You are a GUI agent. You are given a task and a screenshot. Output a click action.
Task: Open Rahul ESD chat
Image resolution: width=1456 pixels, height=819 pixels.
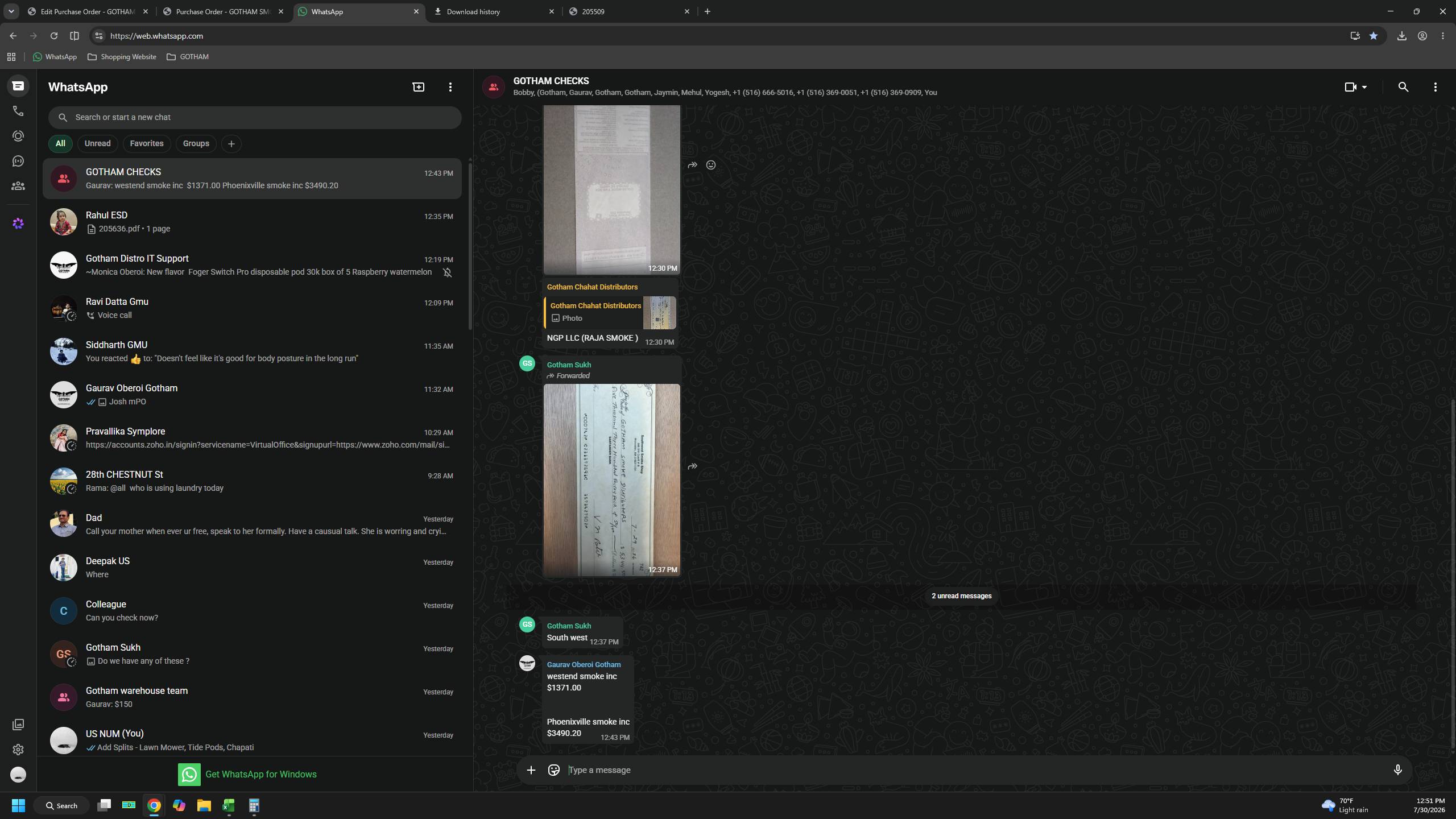(252, 222)
